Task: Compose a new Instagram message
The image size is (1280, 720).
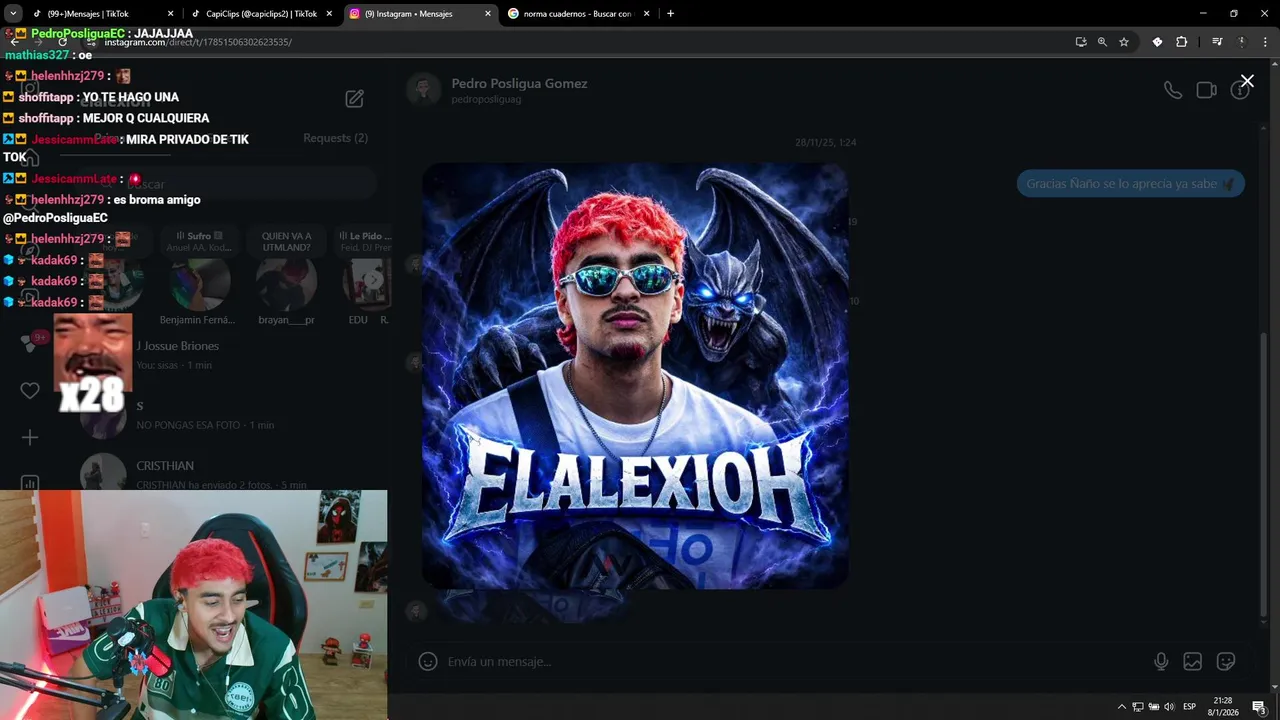Action: click(355, 98)
